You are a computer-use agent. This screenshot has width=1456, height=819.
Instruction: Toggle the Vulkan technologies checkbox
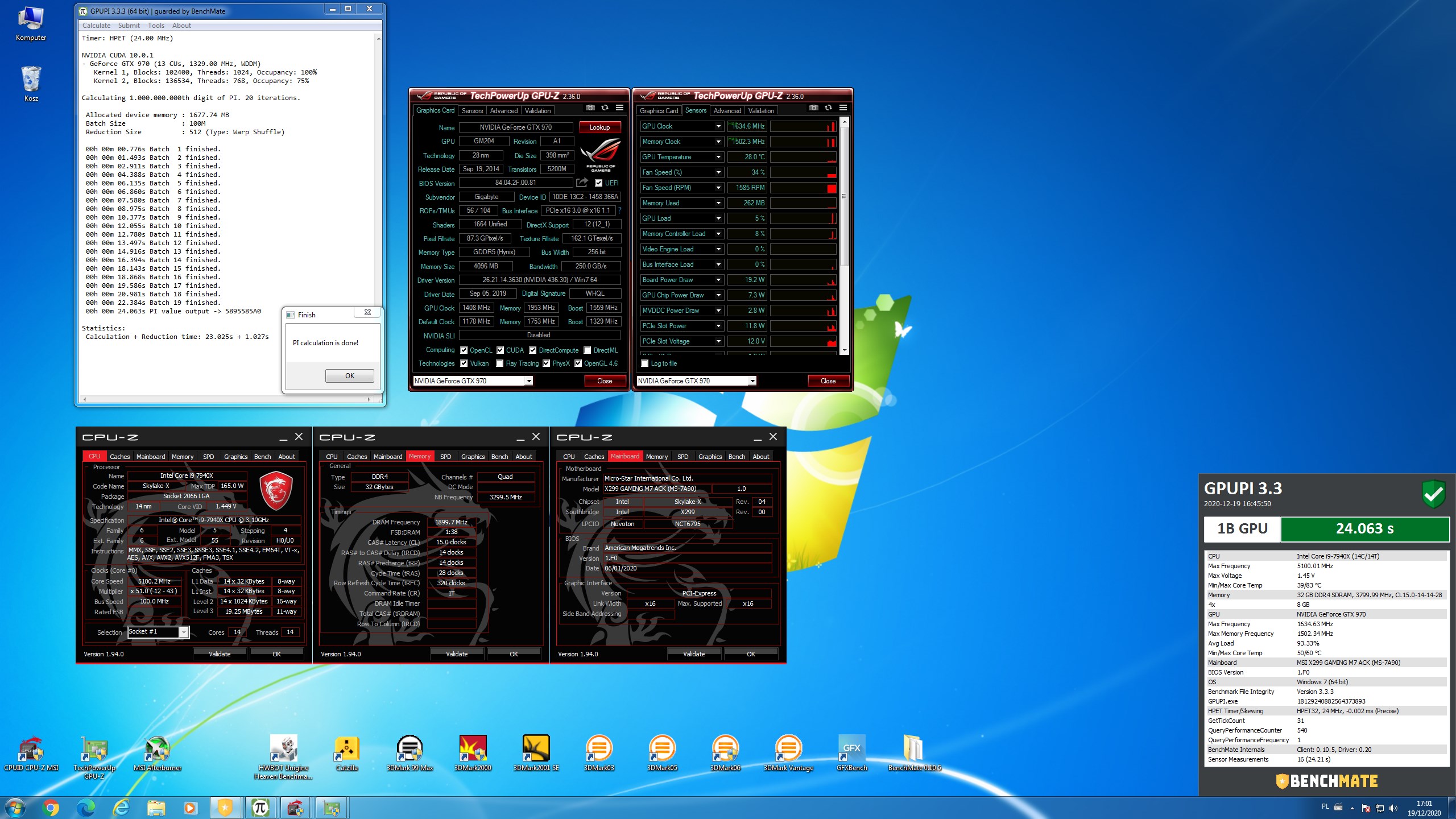point(464,363)
